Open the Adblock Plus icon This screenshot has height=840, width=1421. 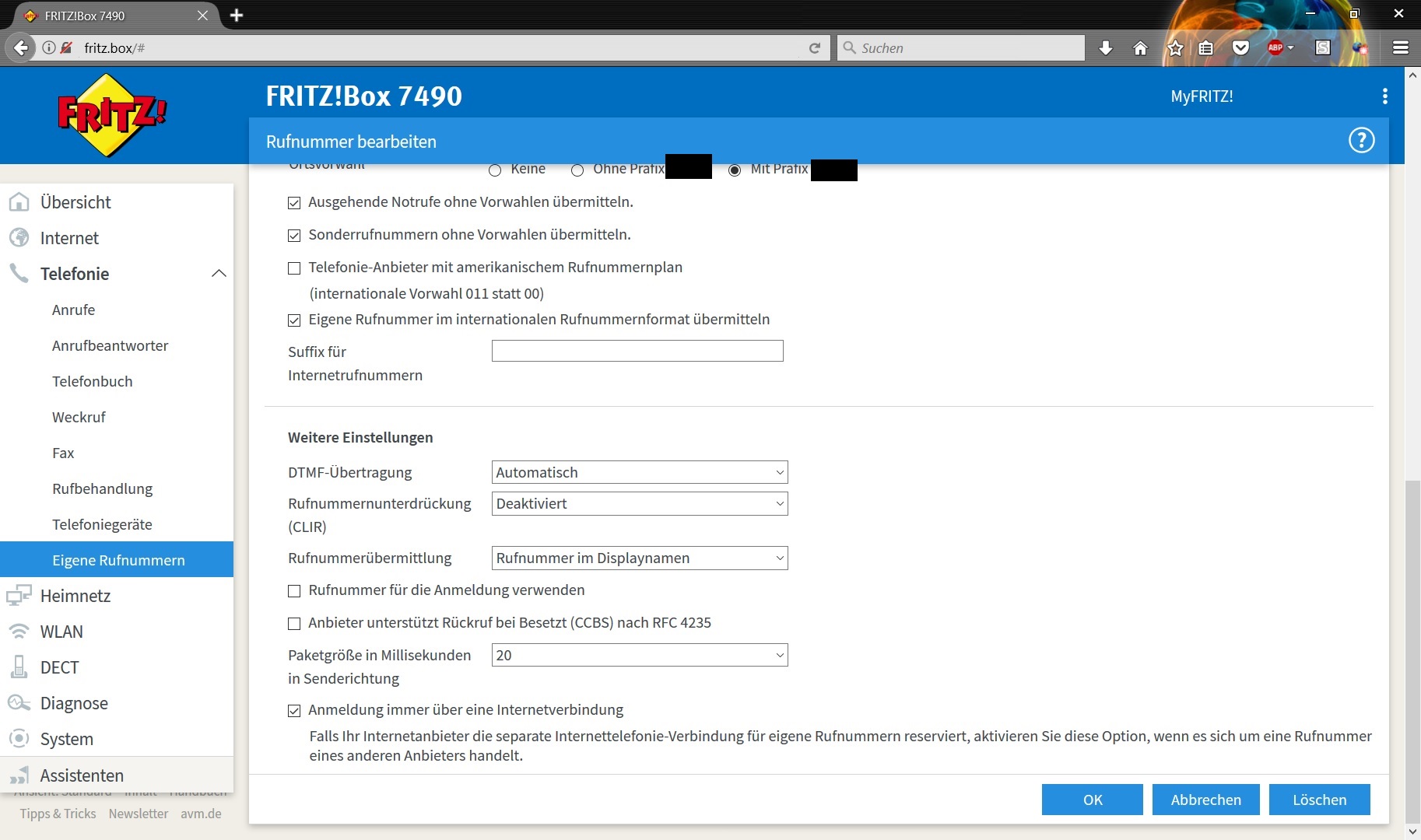coord(1275,47)
